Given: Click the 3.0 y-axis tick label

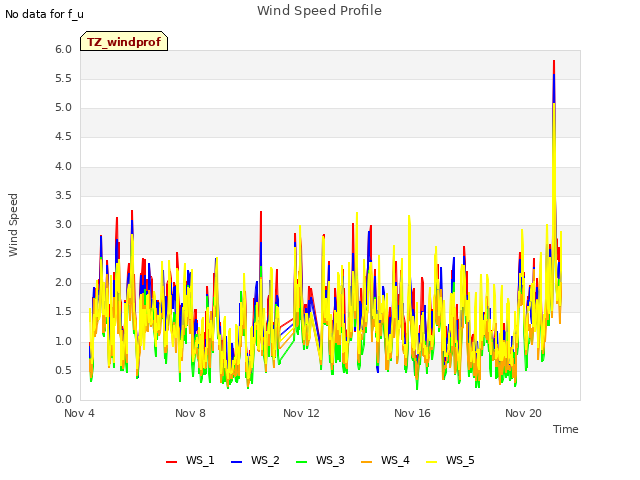Looking at the screenshot, I should tap(63, 224).
